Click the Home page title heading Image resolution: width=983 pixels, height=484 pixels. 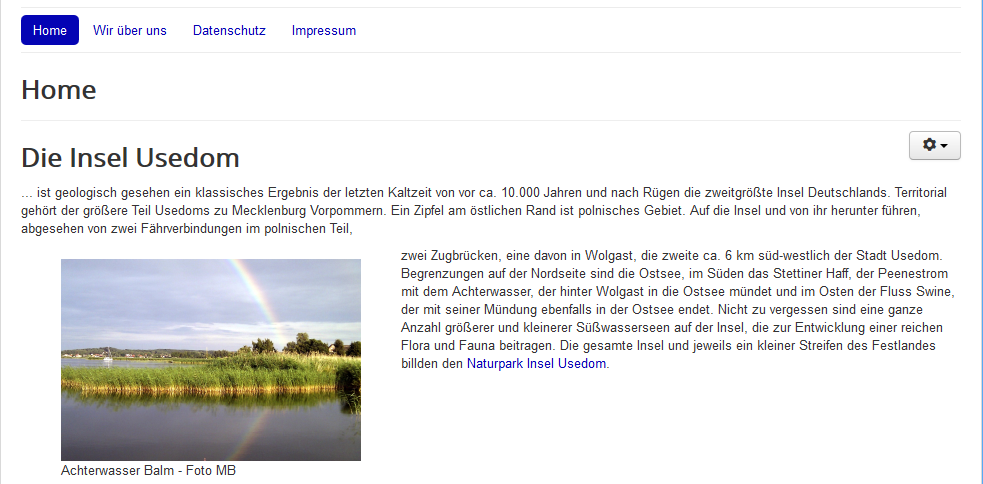pyautogui.click(x=59, y=90)
